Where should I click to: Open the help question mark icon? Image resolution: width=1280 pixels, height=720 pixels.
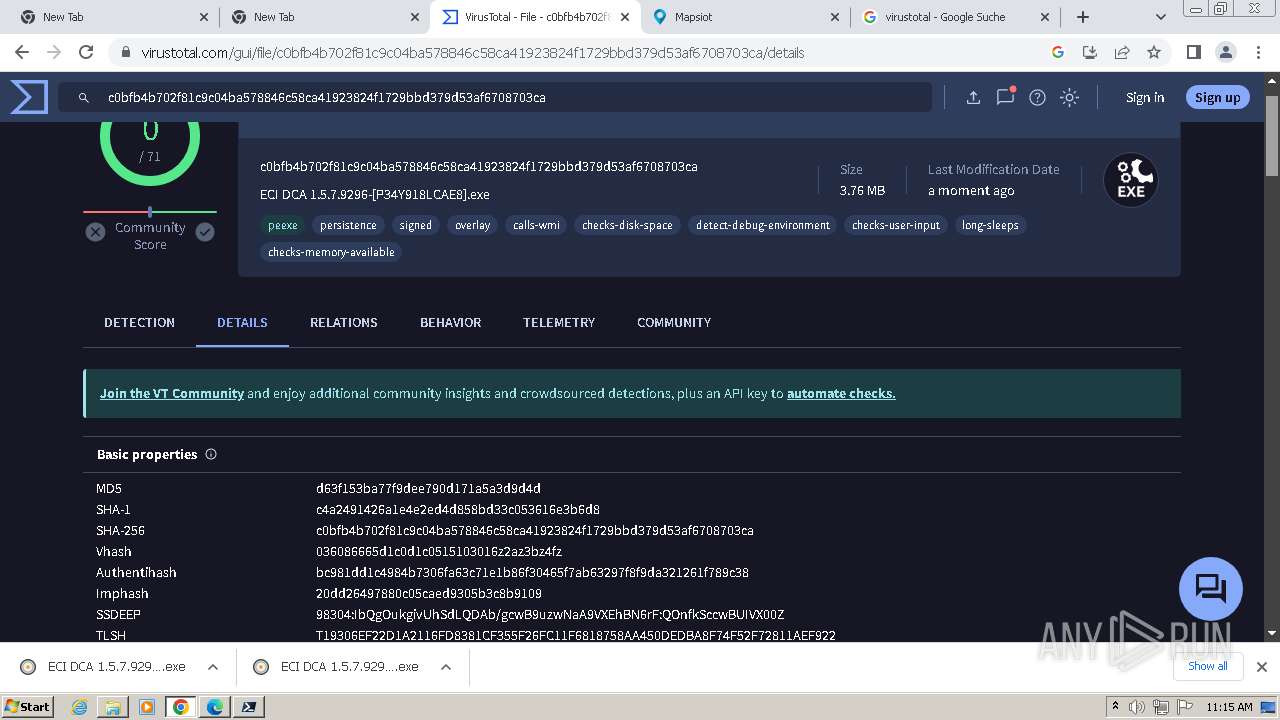[1038, 97]
